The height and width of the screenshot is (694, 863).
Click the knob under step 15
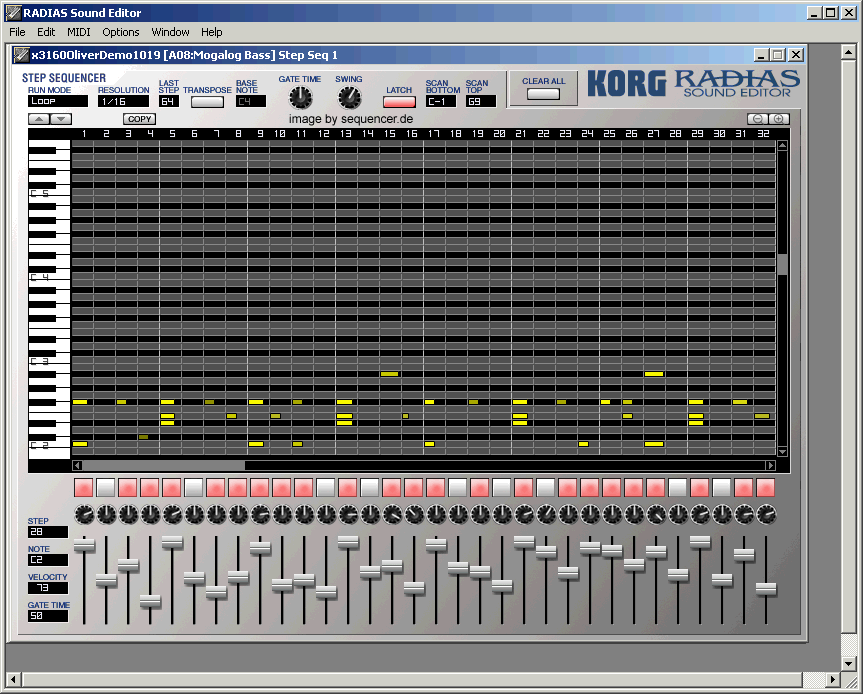tap(392, 515)
